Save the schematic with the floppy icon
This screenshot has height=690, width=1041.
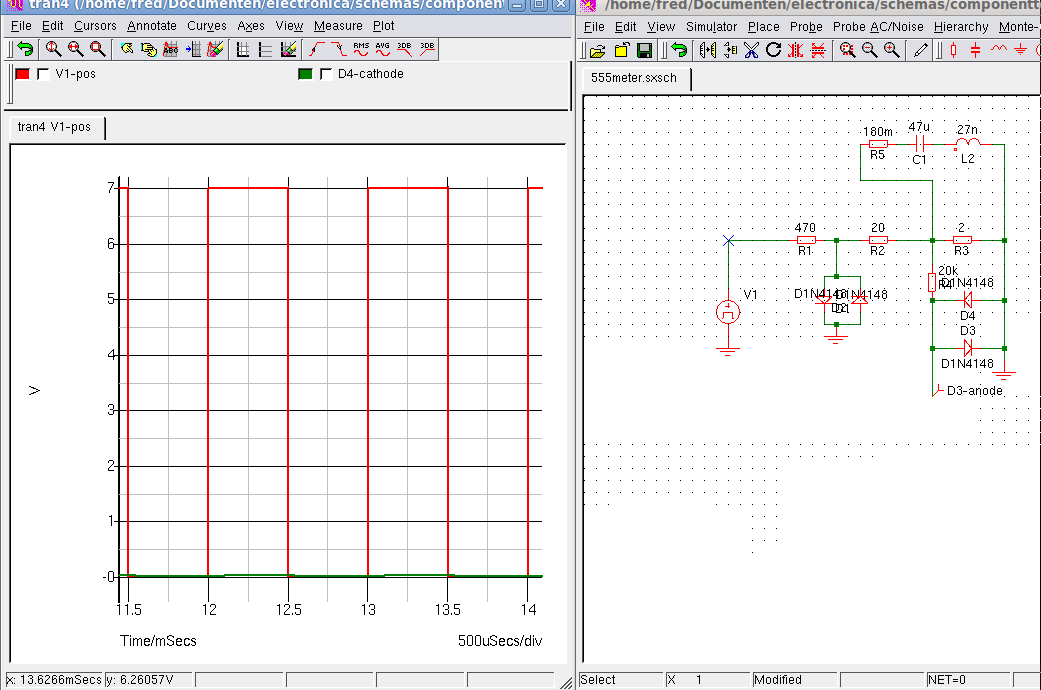click(x=644, y=50)
